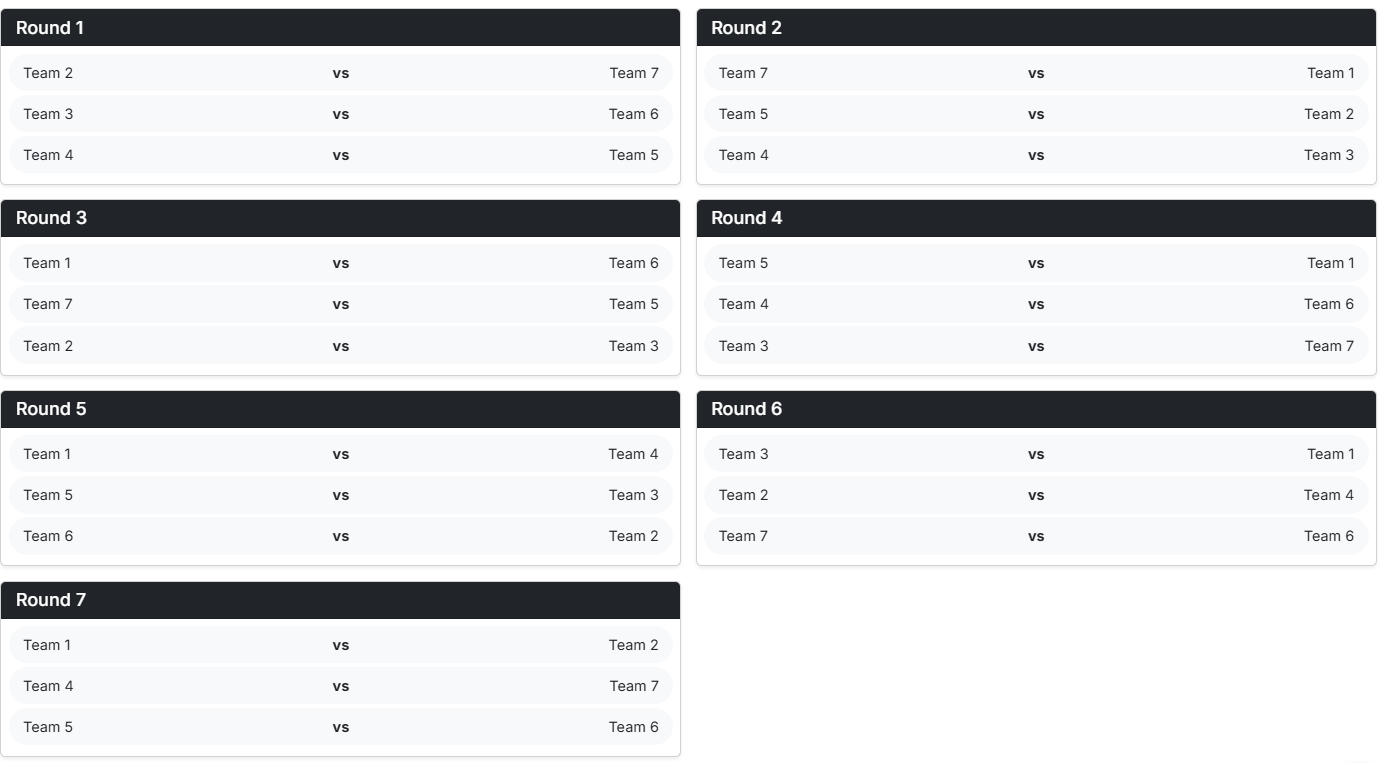Click the Round 1 header
The width and height of the screenshot is (1386, 763).
click(51, 28)
